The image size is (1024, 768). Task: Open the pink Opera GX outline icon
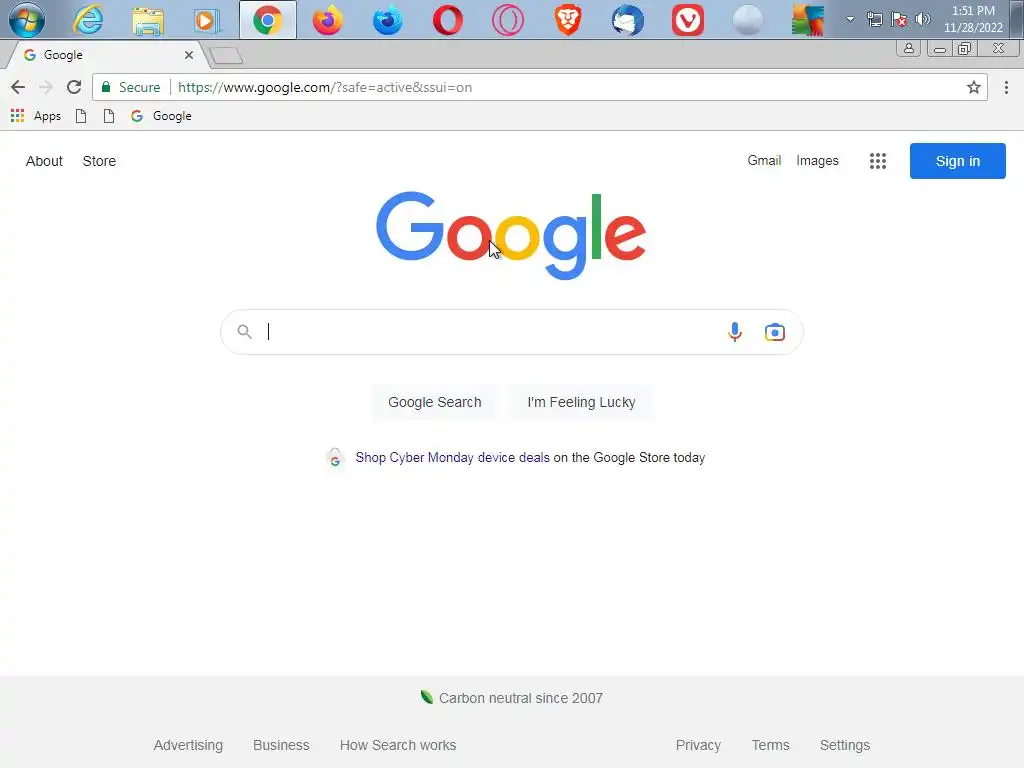point(508,20)
